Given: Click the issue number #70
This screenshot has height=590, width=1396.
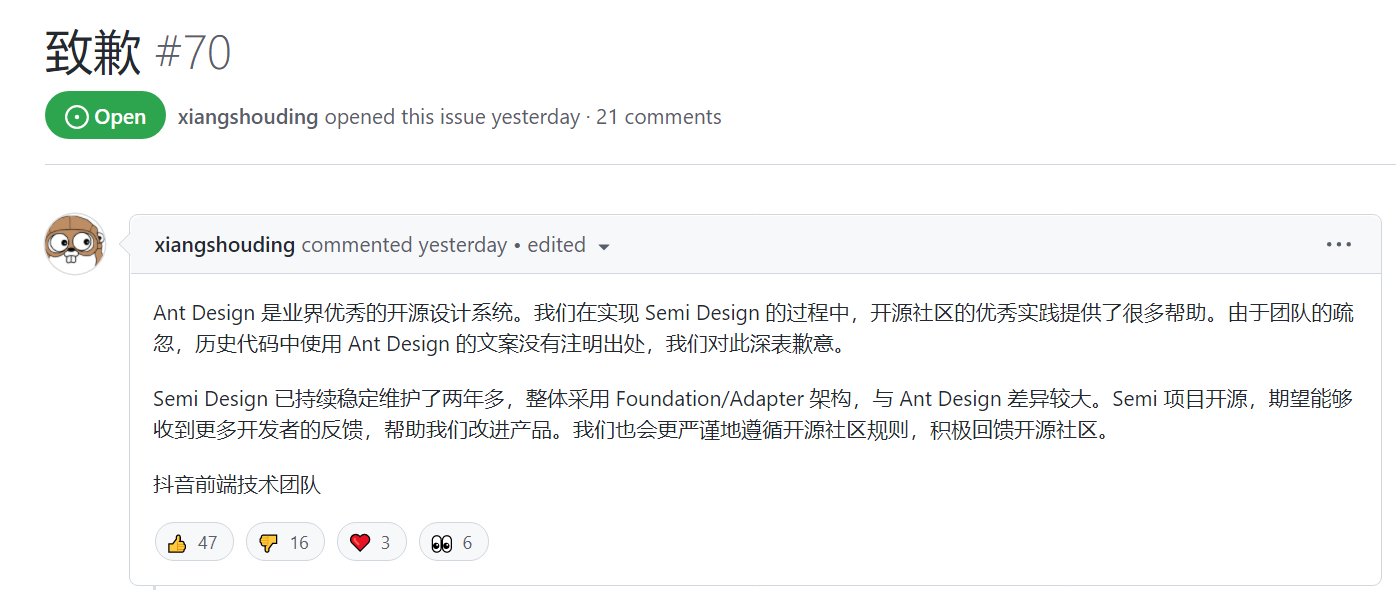Looking at the screenshot, I should (193, 53).
